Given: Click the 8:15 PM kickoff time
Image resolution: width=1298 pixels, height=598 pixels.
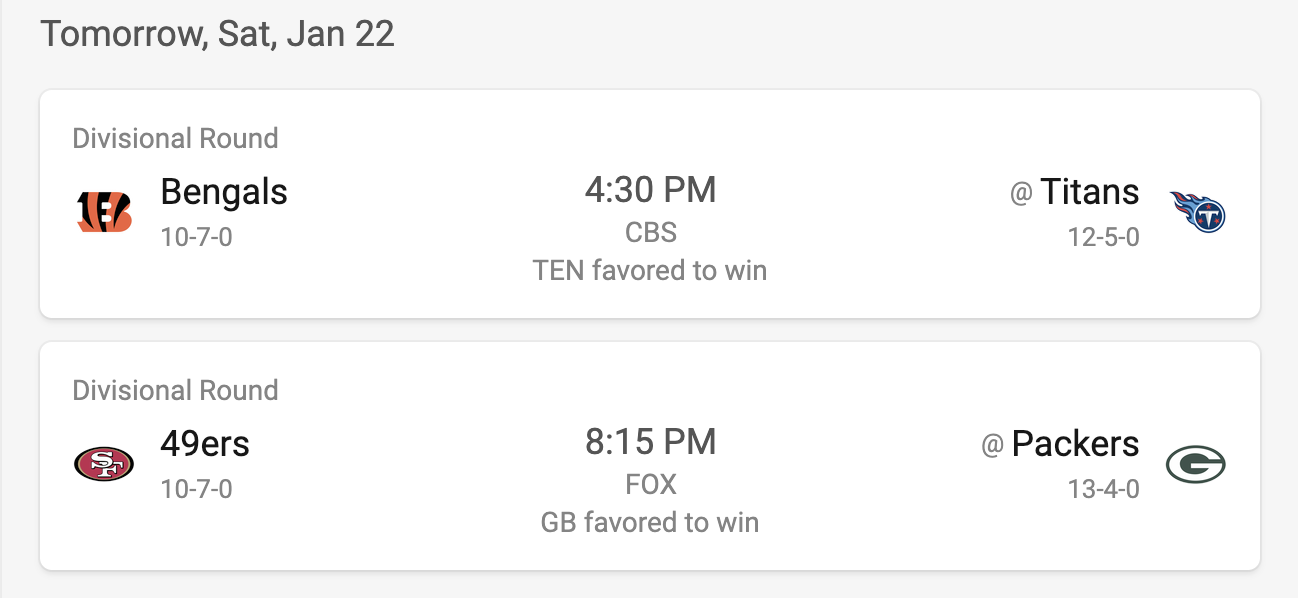Looking at the screenshot, I should [x=650, y=441].
